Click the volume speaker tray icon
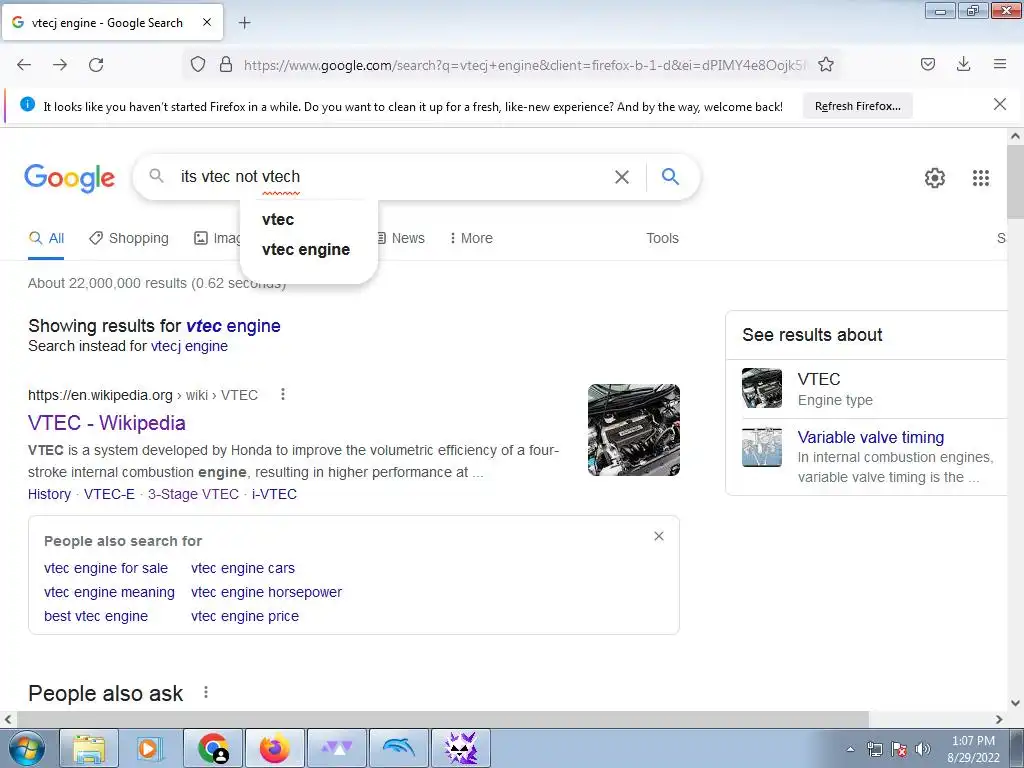Image resolution: width=1024 pixels, height=768 pixels. pyautogui.click(x=923, y=750)
